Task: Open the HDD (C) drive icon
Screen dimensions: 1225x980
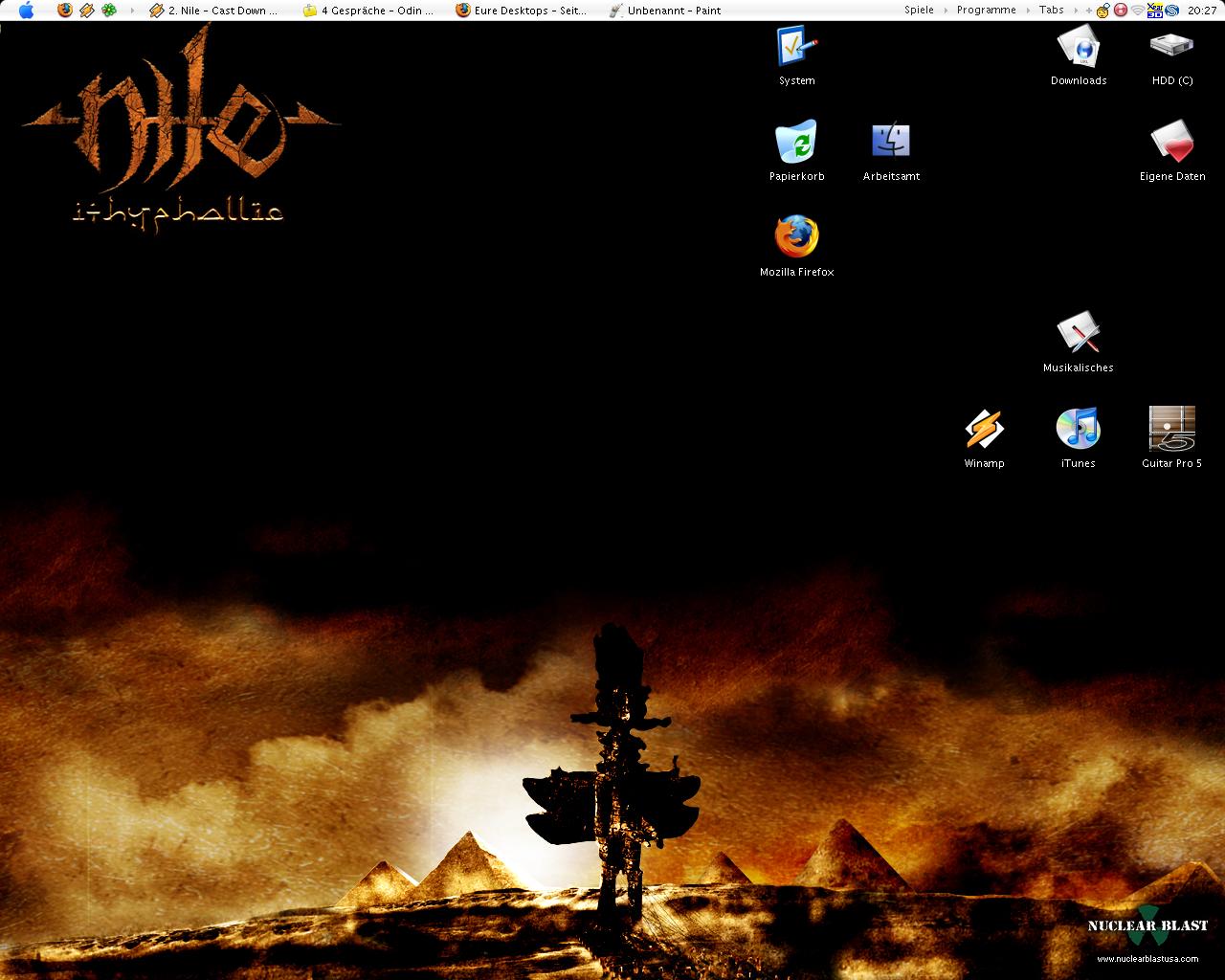Action: (1172, 46)
